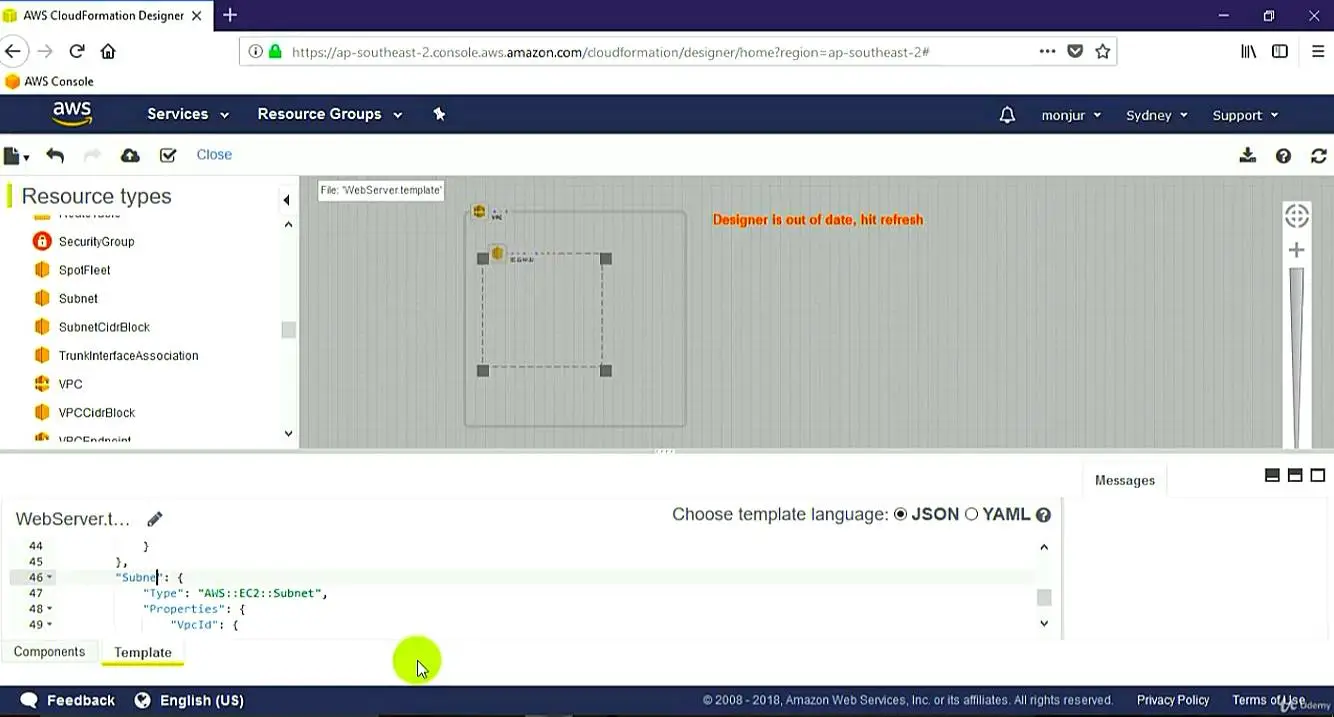The width and height of the screenshot is (1334, 717).
Task: Validate the template with the checkbox icon
Action: coord(168,155)
